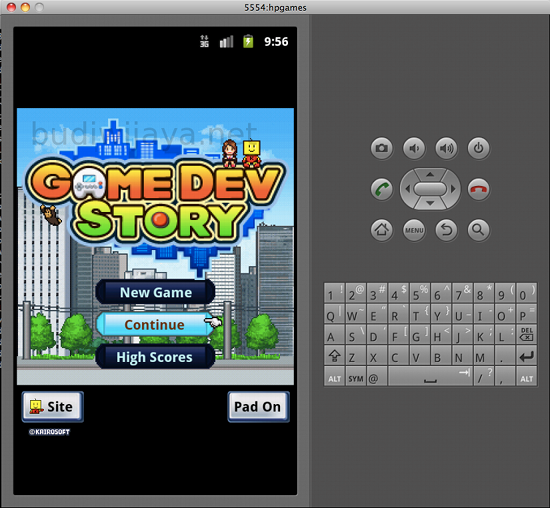
Task: Select Continue in the game menu
Action: coord(155,325)
